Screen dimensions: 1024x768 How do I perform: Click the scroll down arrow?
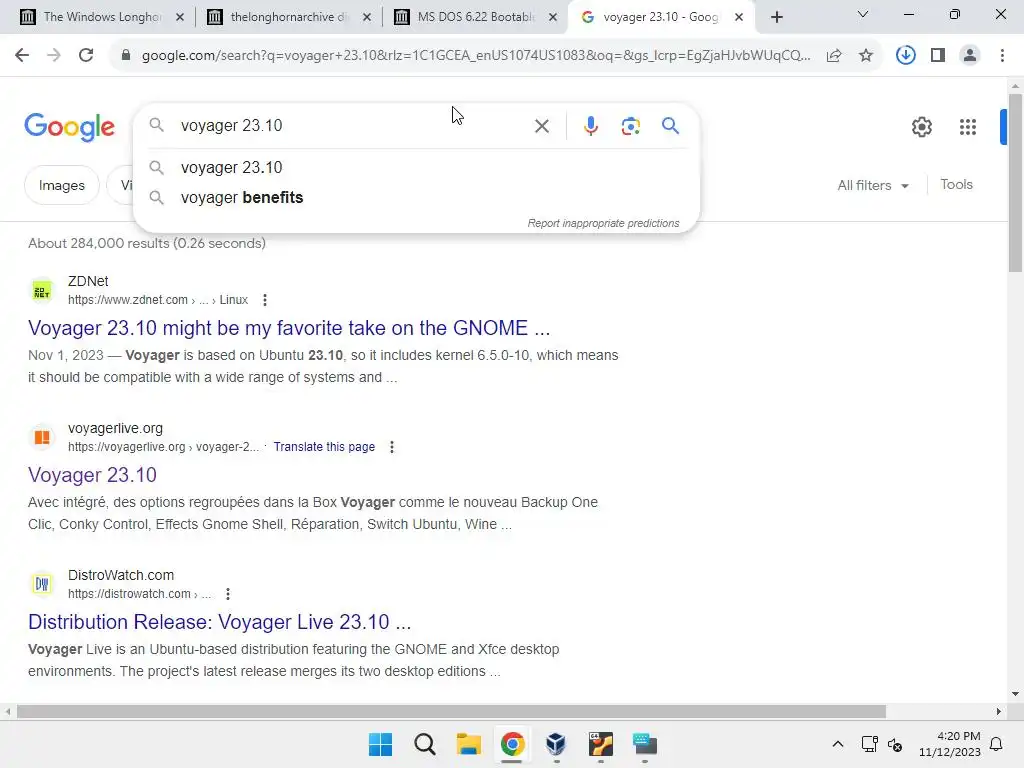click(1015, 694)
